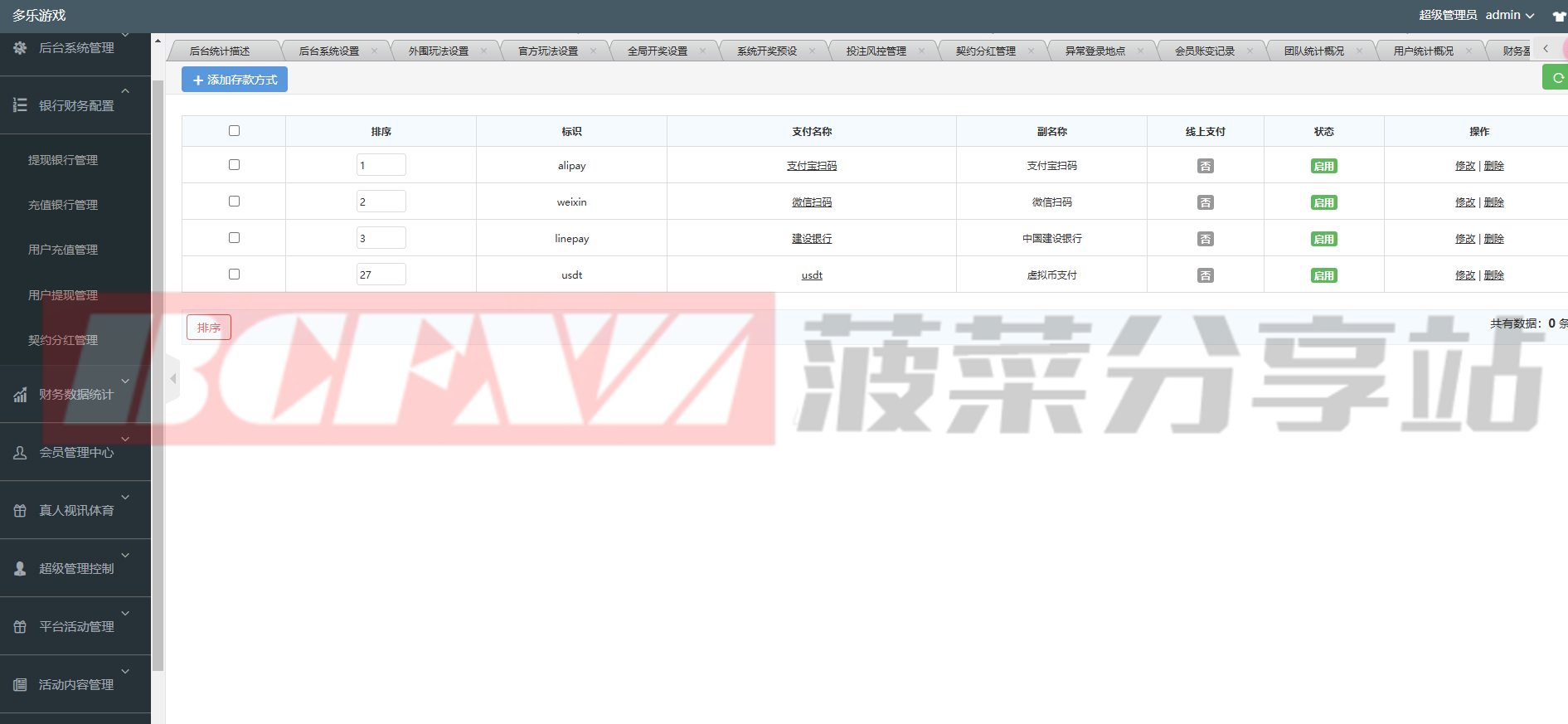Click the sort order field for linepay
Viewport: 1568px width, 724px height.
(x=381, y=238)
